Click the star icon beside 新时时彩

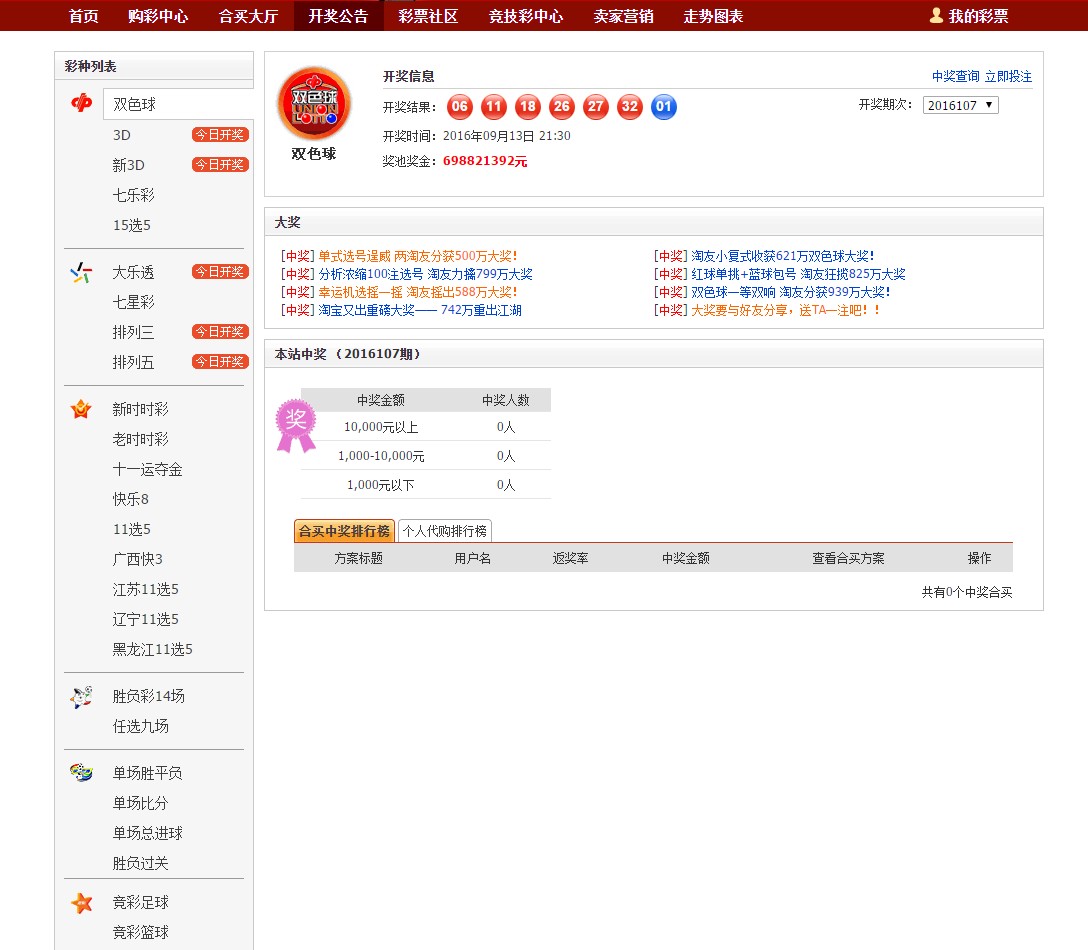click(x=81, y=409)
